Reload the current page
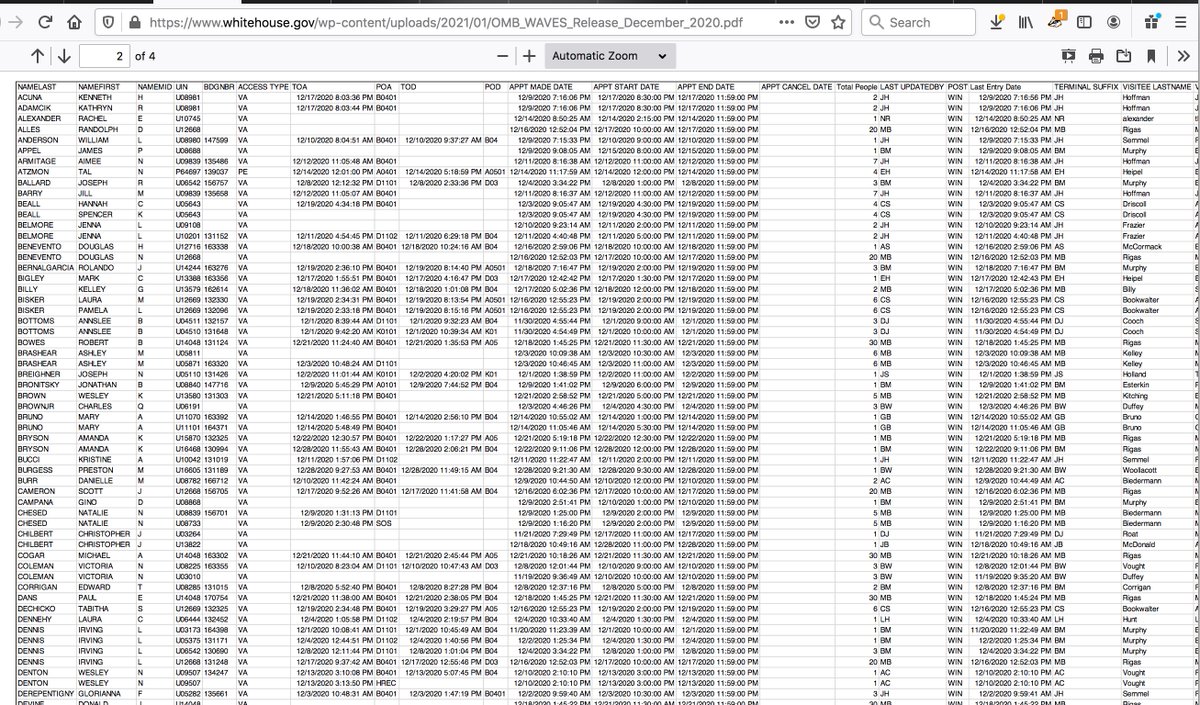Image resolution: width=1200 pixels, height=705 pixels. point(43,22)
